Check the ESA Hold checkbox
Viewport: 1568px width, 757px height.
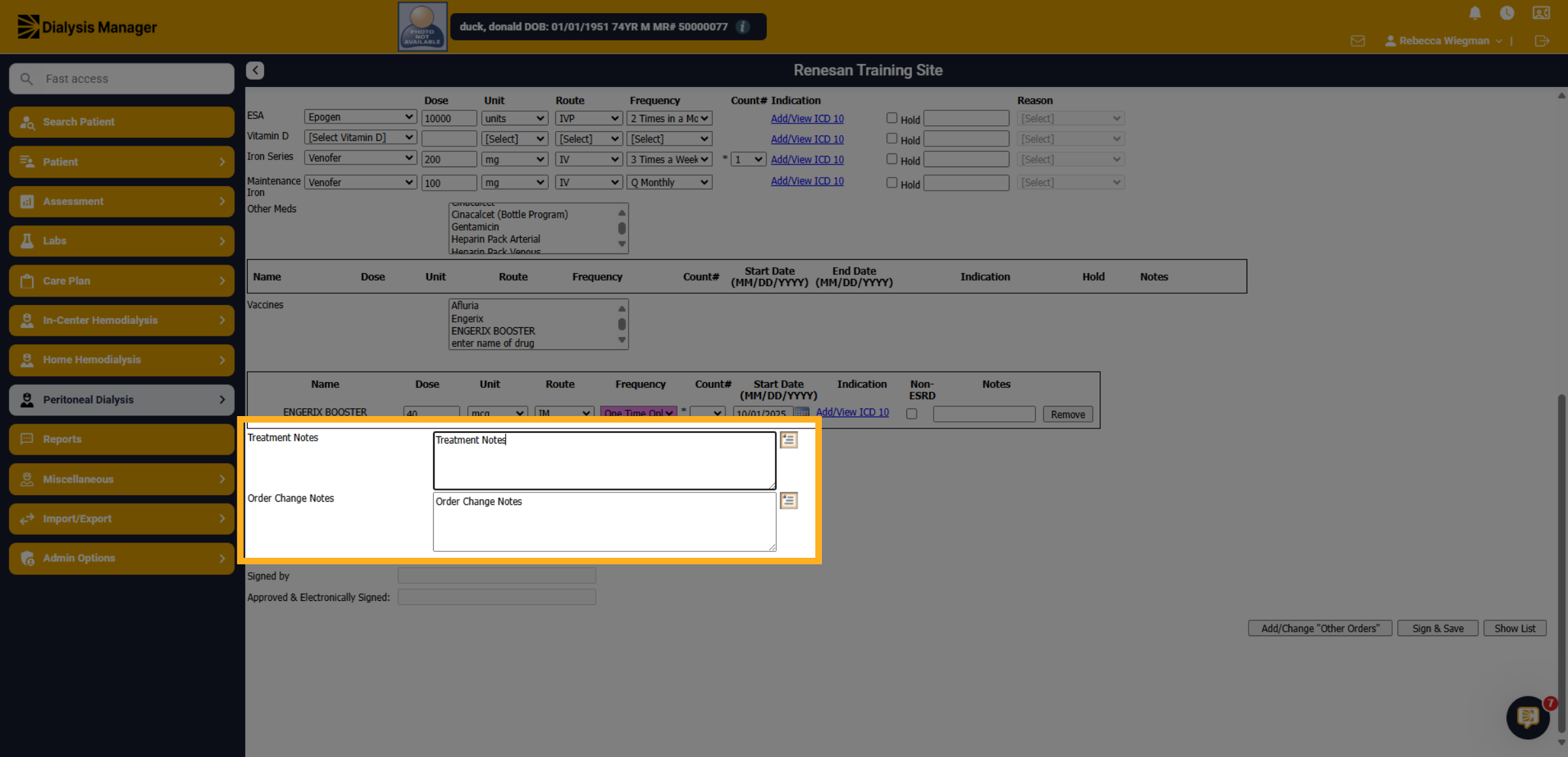click(892, 118)
